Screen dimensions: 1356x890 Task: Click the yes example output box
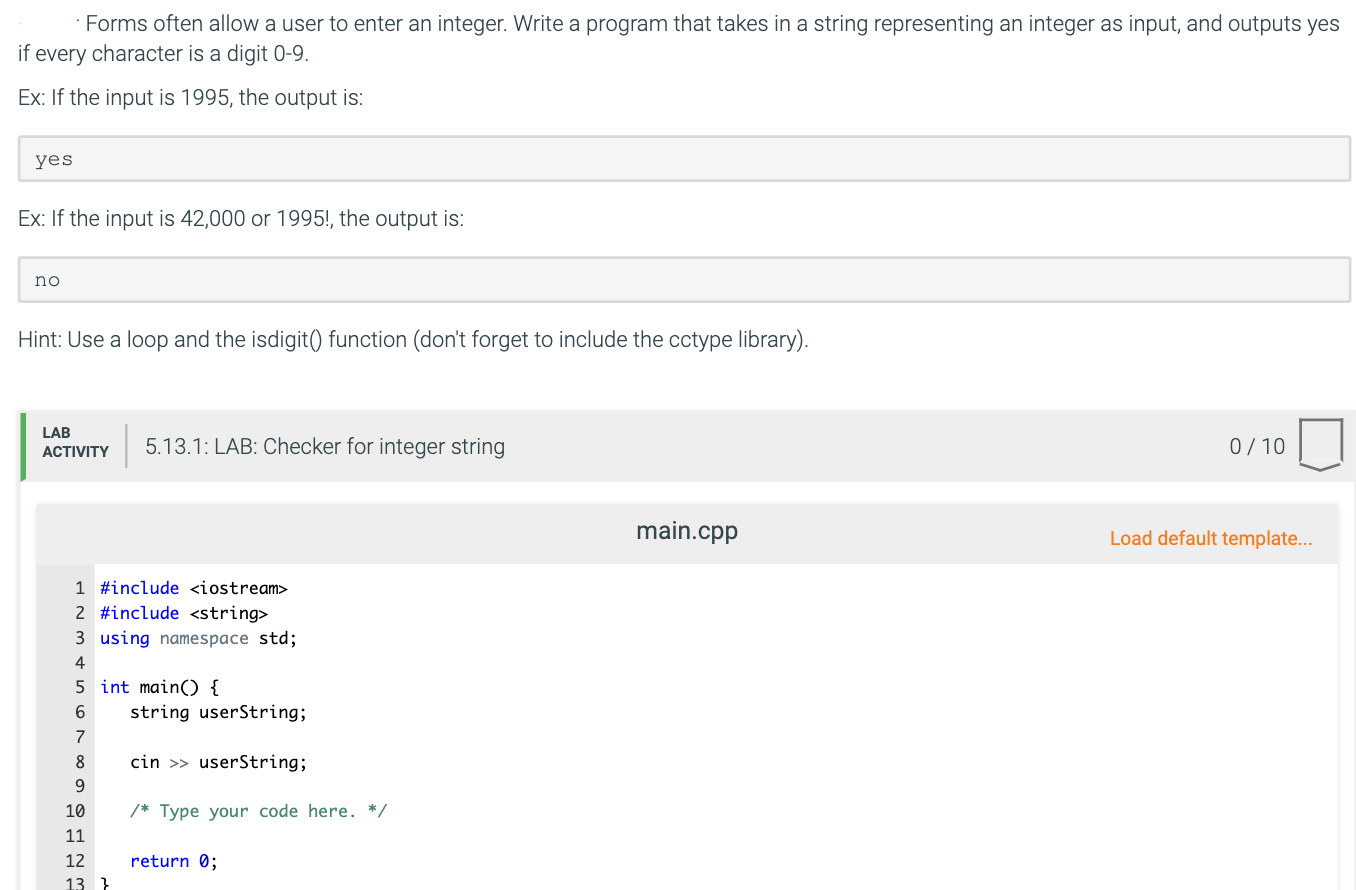684,159
